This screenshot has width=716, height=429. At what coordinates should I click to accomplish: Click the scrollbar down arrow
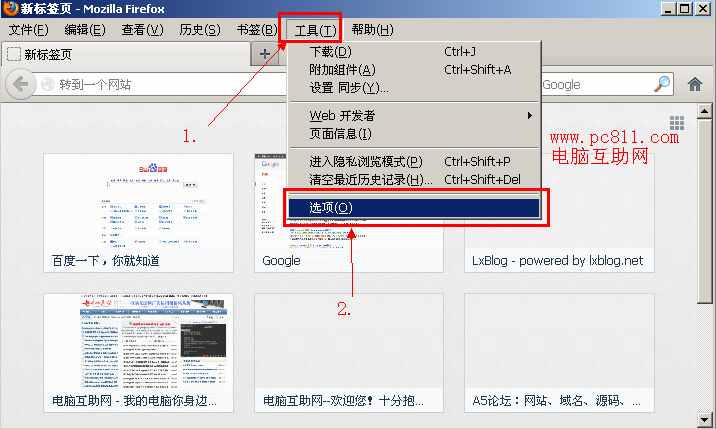704,419
